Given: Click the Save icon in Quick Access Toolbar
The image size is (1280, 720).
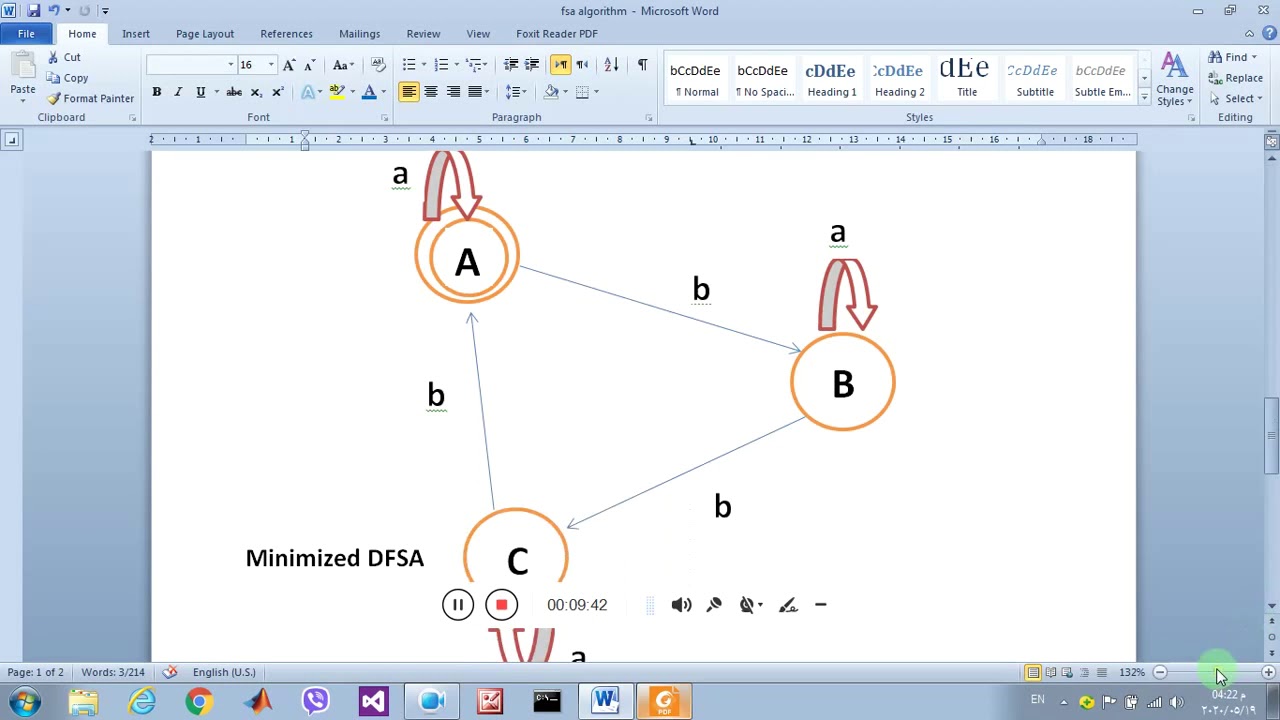Looking at the screenshot, I should point(33,11).
